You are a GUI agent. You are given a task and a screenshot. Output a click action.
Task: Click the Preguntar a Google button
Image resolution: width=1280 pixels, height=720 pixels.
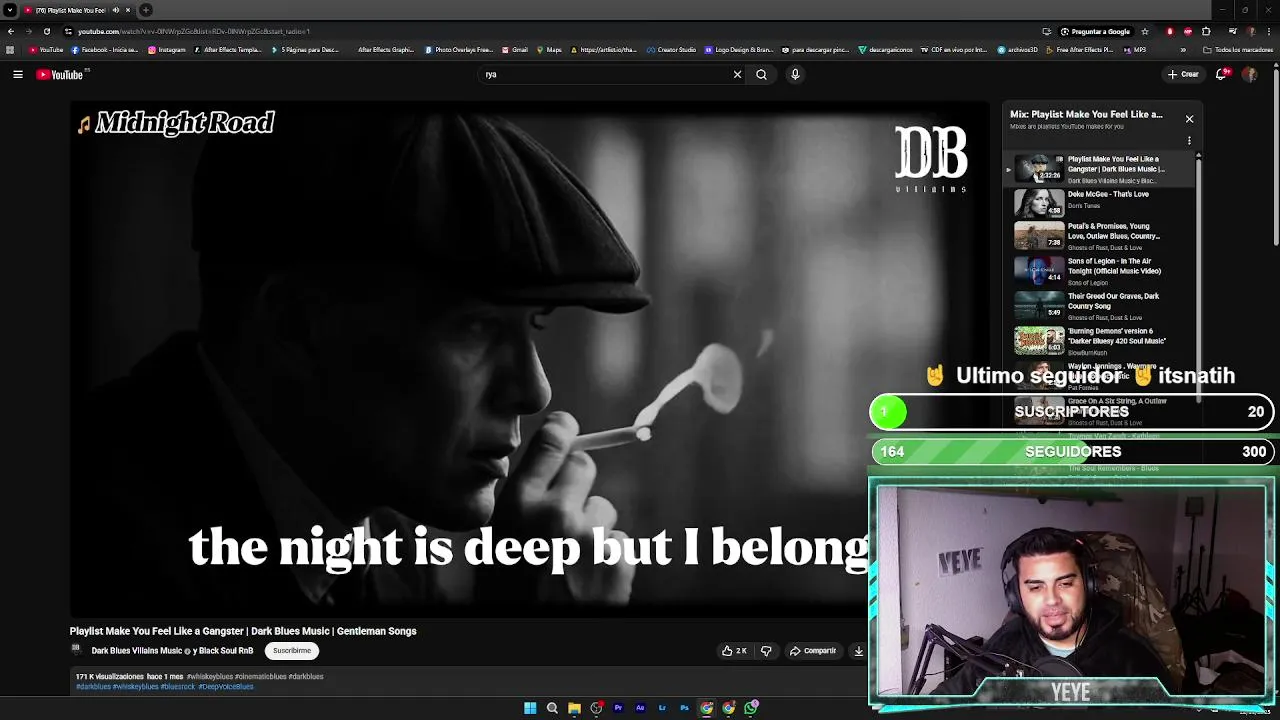click(x=1095, y=31)
